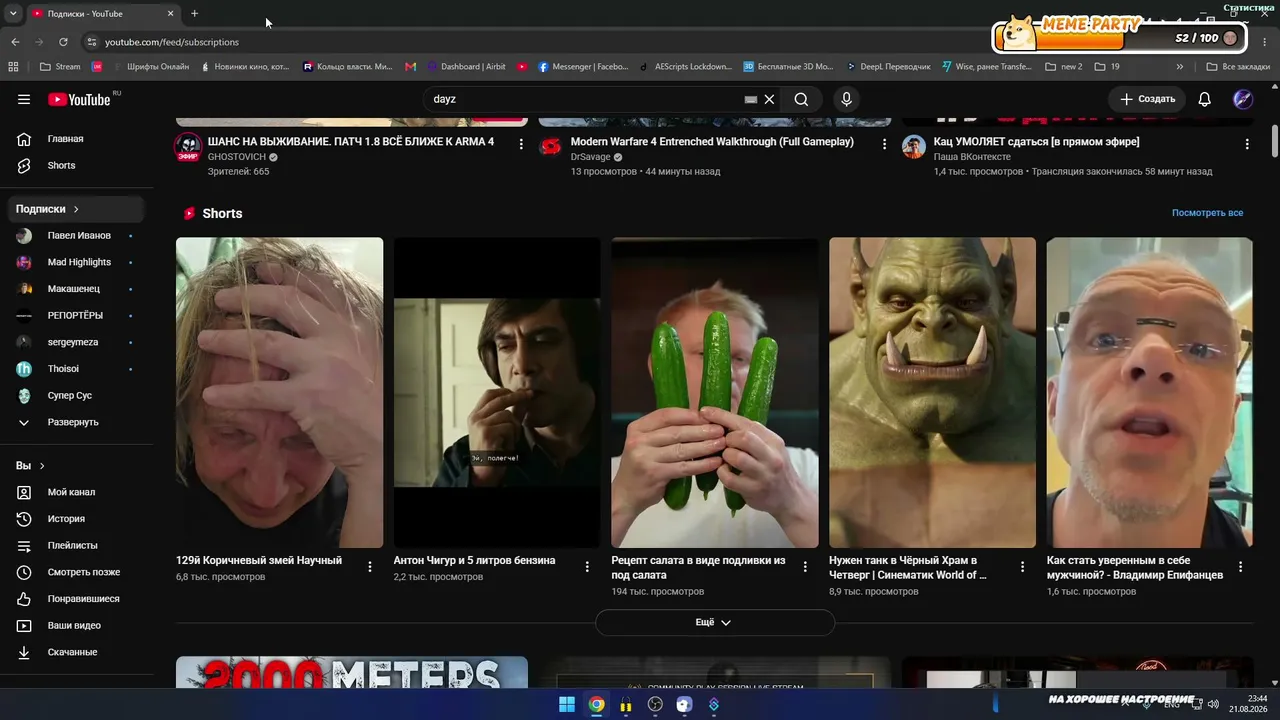The image size is (1280, 720).
Task: Clear the search query with the X
Action: 769,99
